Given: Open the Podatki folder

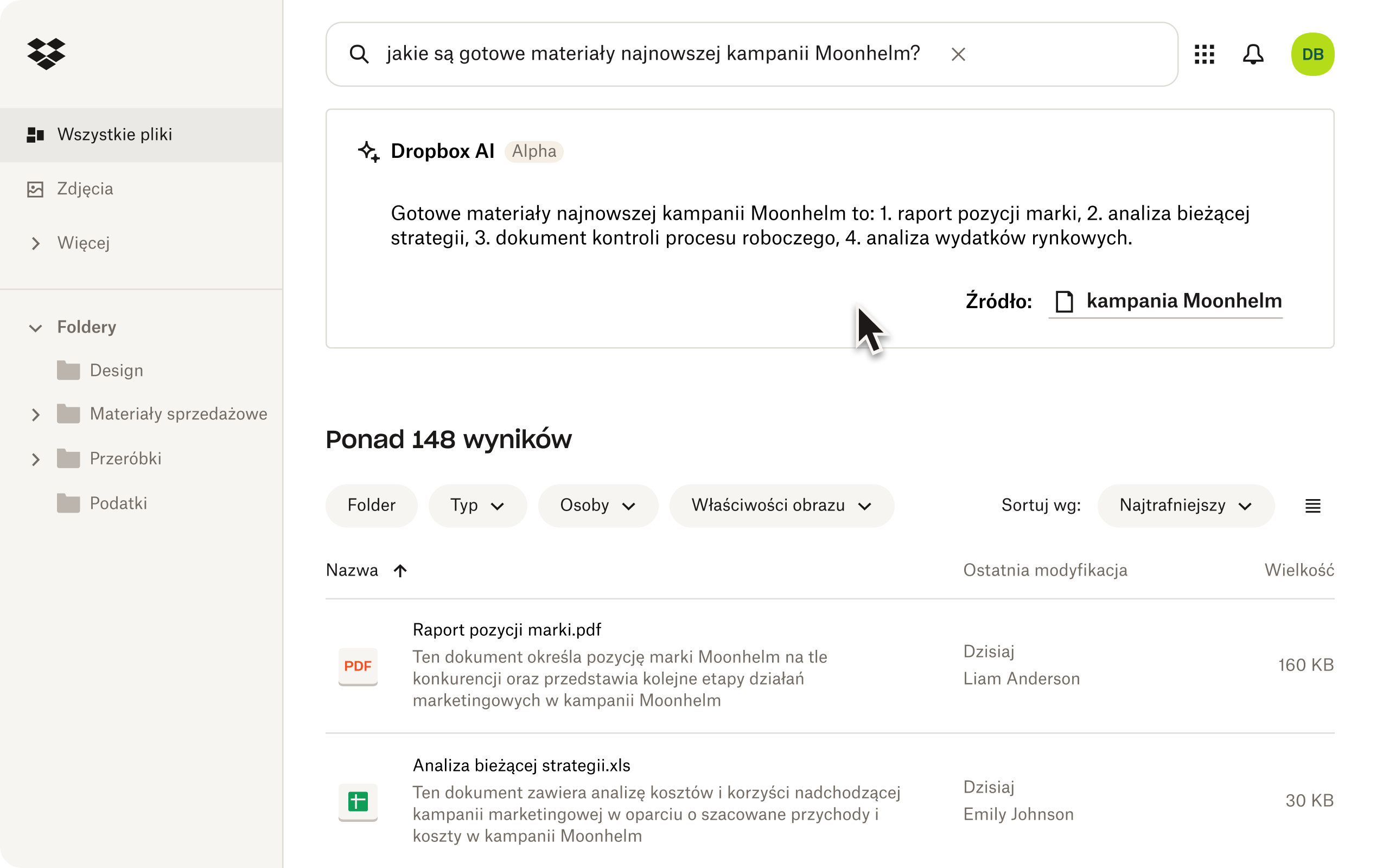Looking at the screenshot, I should point(119,503).
